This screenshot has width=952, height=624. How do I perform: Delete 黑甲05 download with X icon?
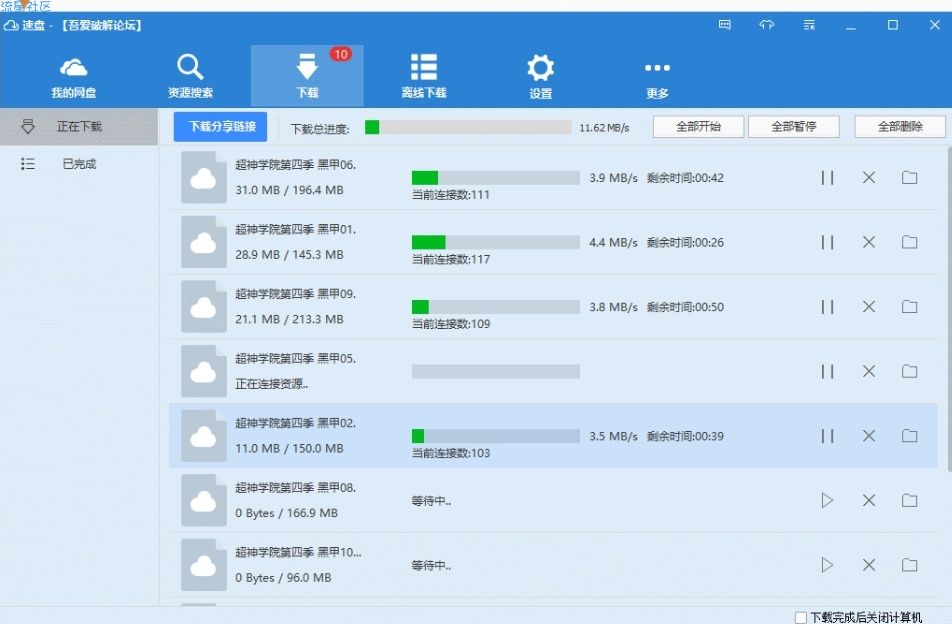[x=869, y=371]
